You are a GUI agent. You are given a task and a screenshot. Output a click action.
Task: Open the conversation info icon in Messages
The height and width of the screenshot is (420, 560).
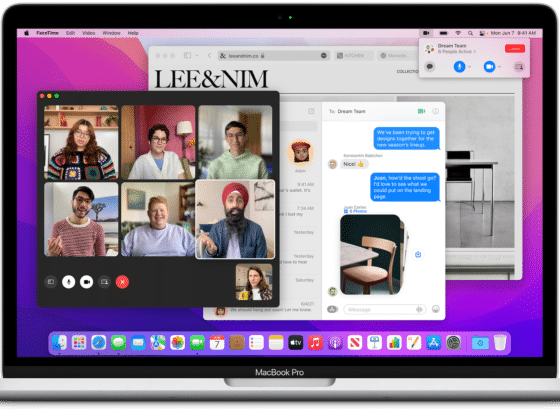pos(435,111)
